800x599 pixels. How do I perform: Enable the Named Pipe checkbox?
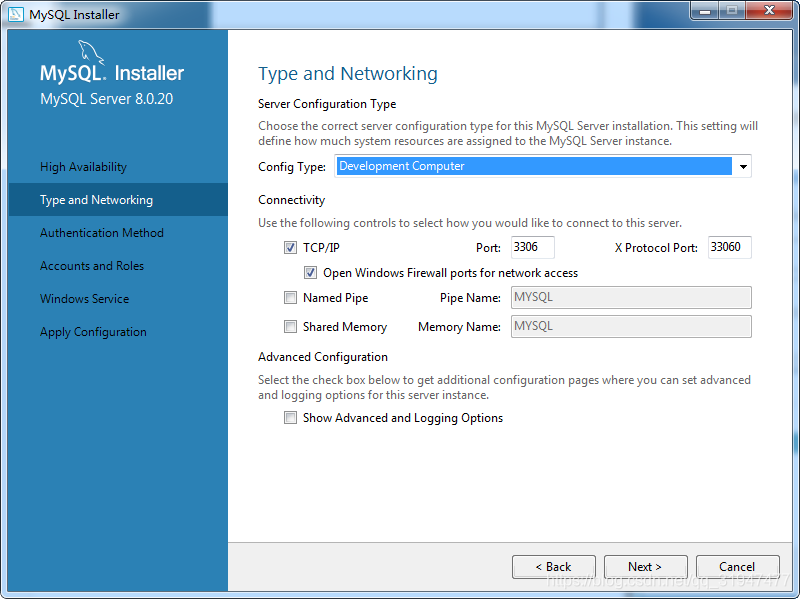click(290, 297)
